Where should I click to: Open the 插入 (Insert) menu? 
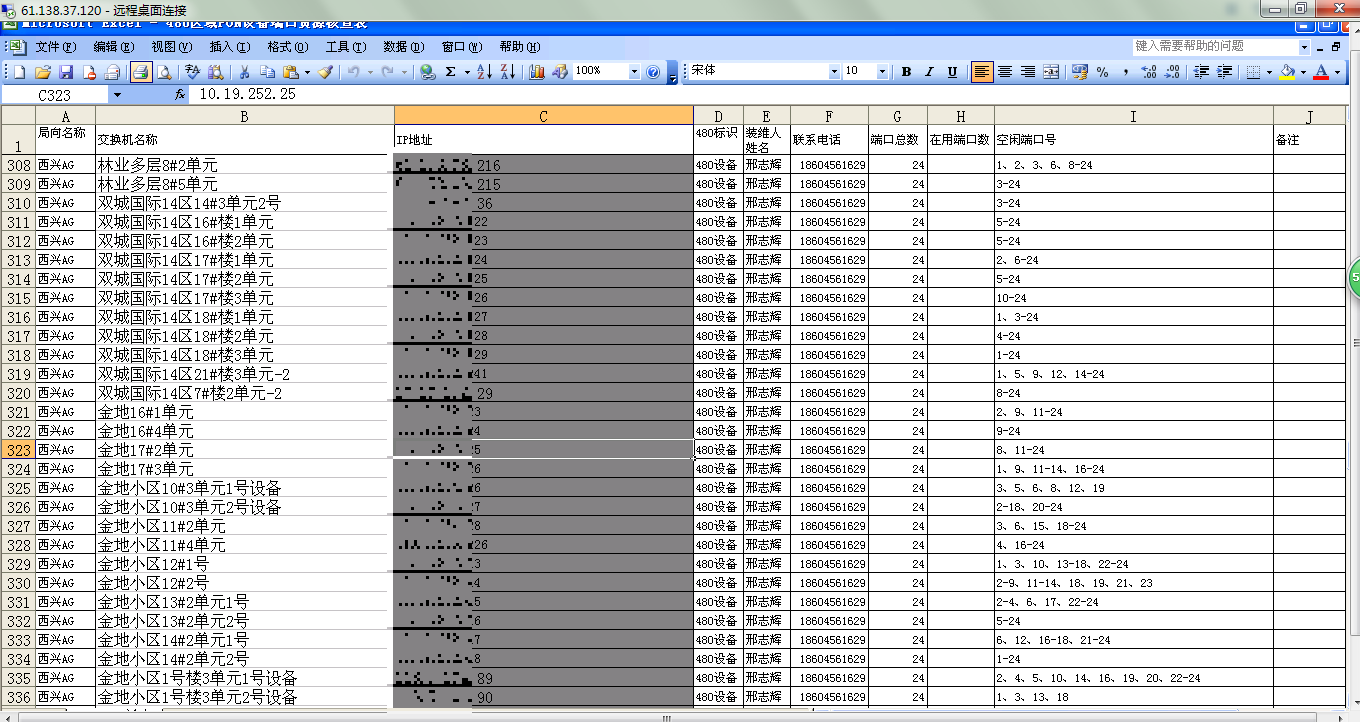pos(229,47)
